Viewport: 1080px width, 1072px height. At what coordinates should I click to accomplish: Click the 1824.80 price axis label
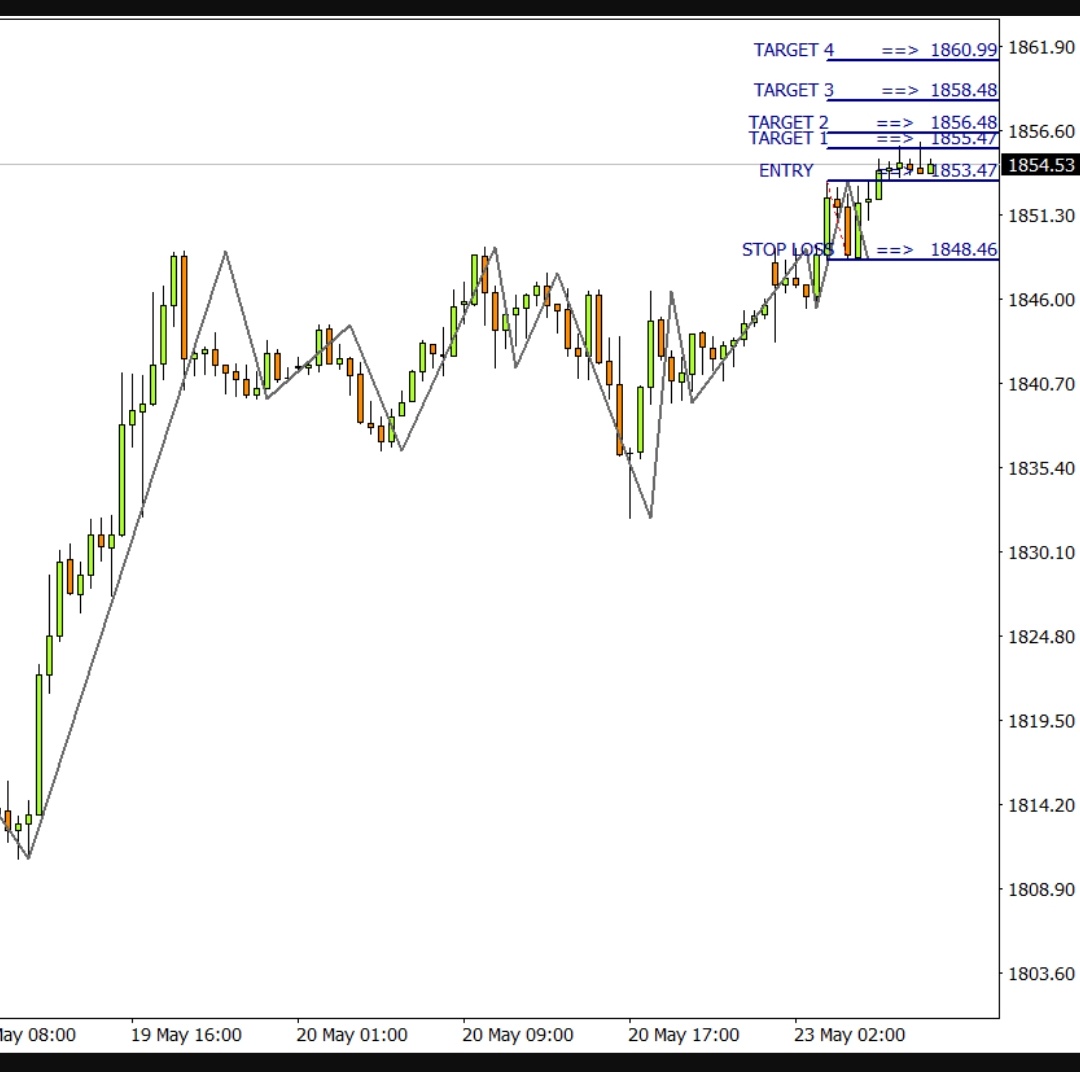coord(1041,637)
